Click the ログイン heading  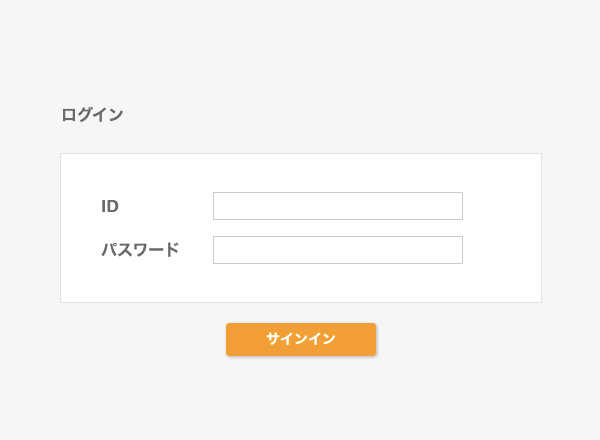[92, 115]
